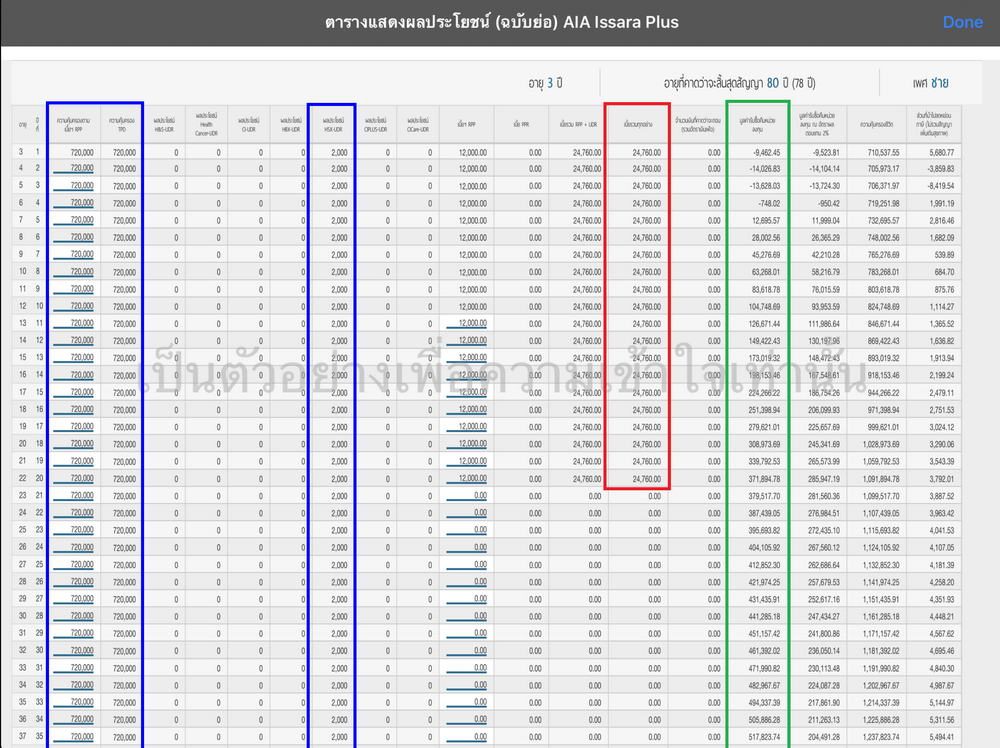Select the cell showing 58,216.79
Screen dimensions: 1000x748
pyautogui.click(x=826, y=272)
